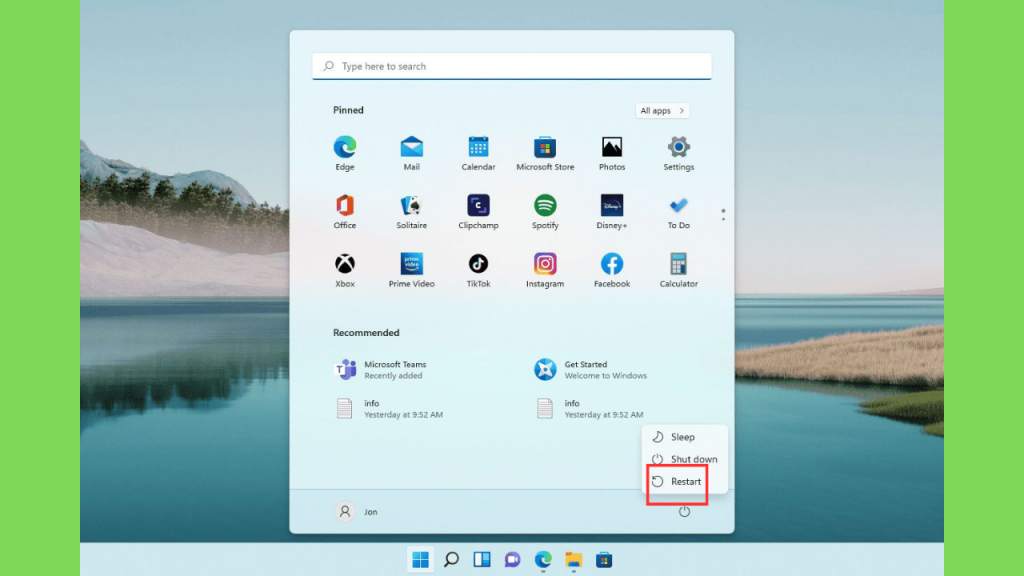The height and width of the screenshot is (576, 1024).
Task: Expand the All apps list
Action: click(x=662, y=110)
